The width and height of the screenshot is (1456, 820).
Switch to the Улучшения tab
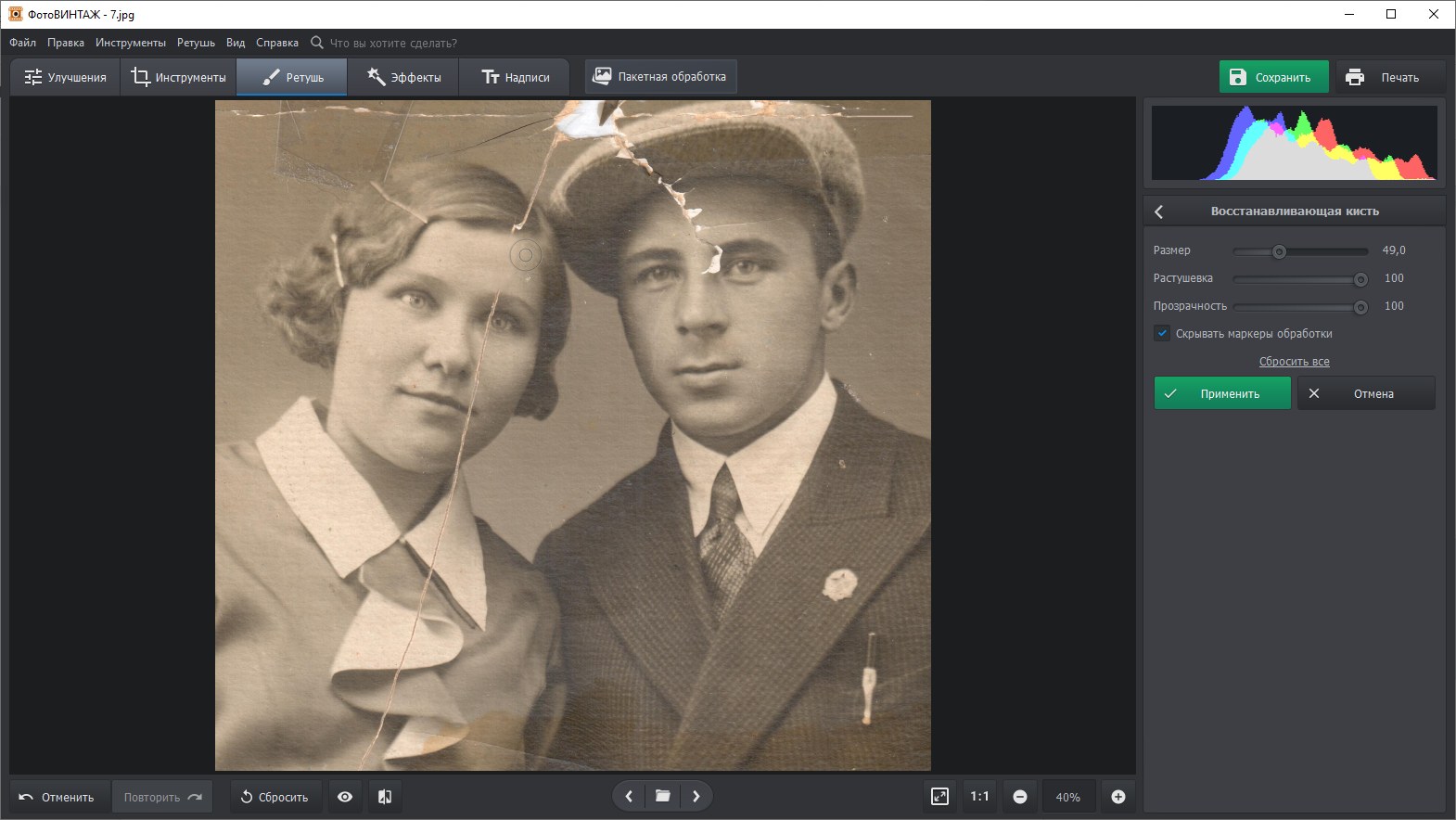(x=65, y=77)
